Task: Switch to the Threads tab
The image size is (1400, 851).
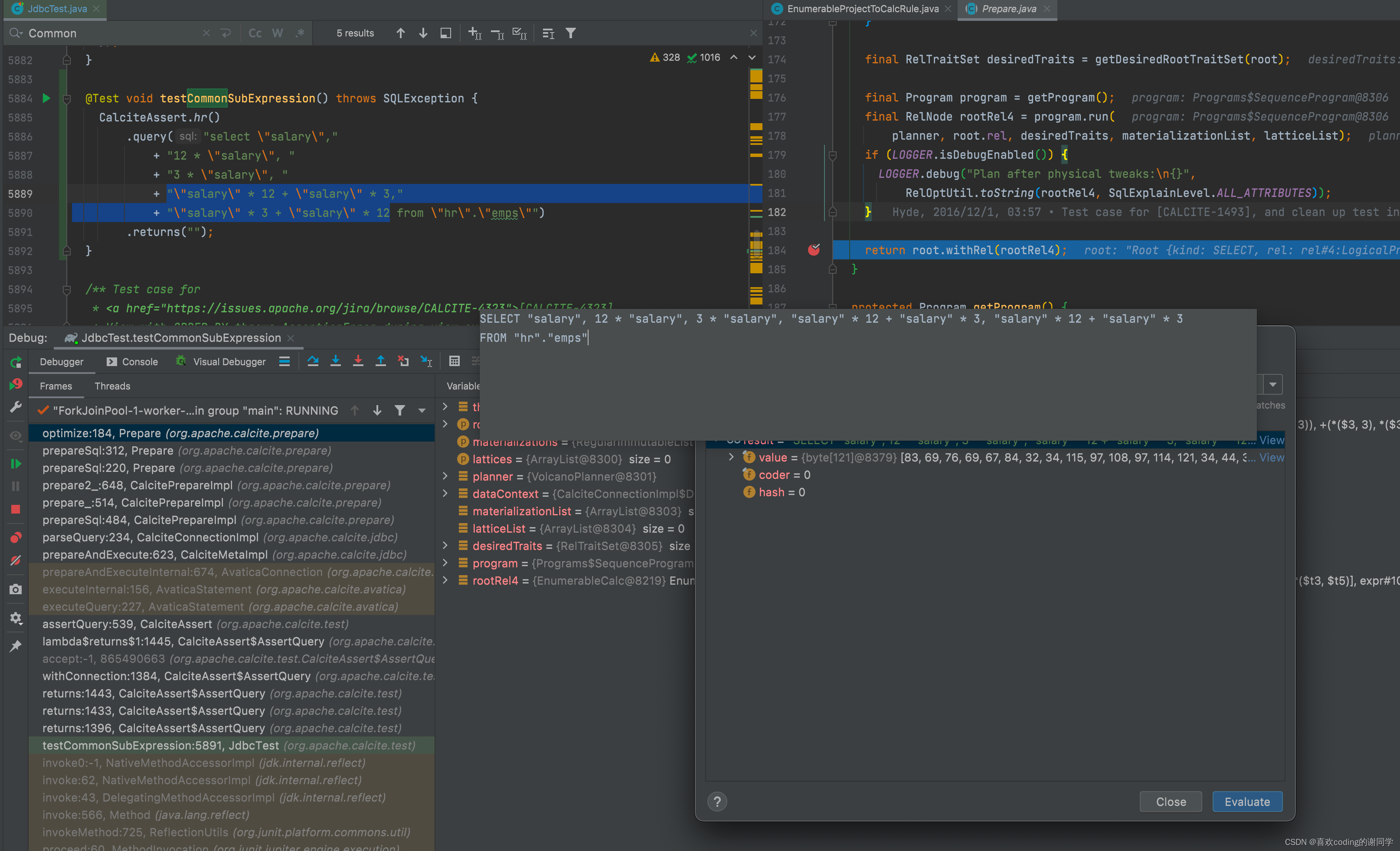Action: [x=112, y=386]
